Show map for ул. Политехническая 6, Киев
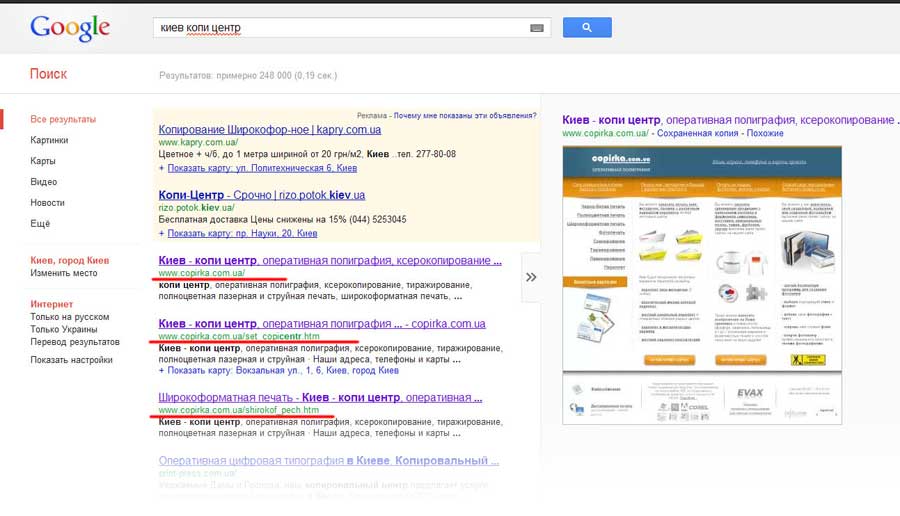 [x=262, y=168]
